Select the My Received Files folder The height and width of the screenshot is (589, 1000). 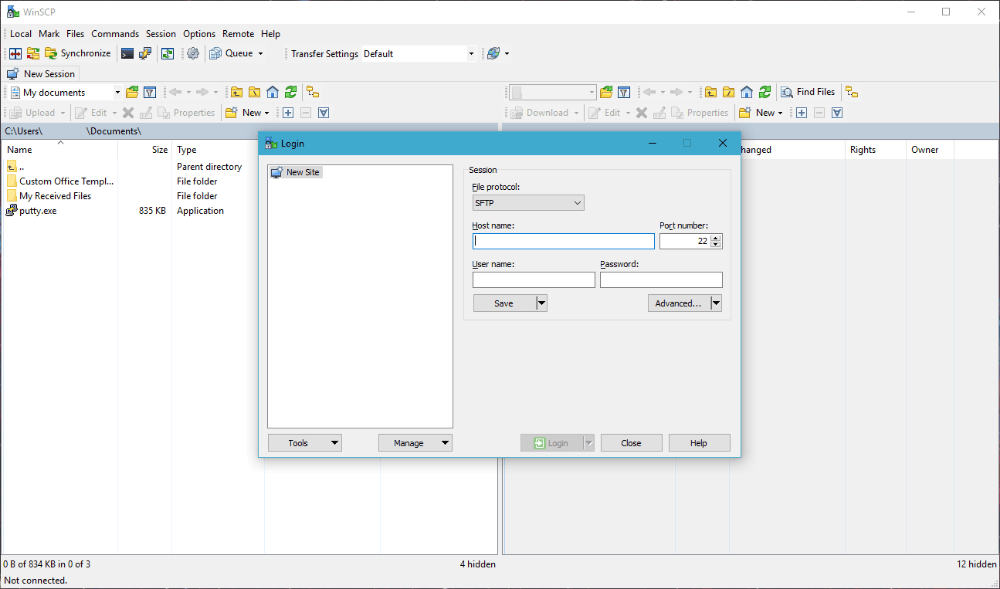(48, 196)
